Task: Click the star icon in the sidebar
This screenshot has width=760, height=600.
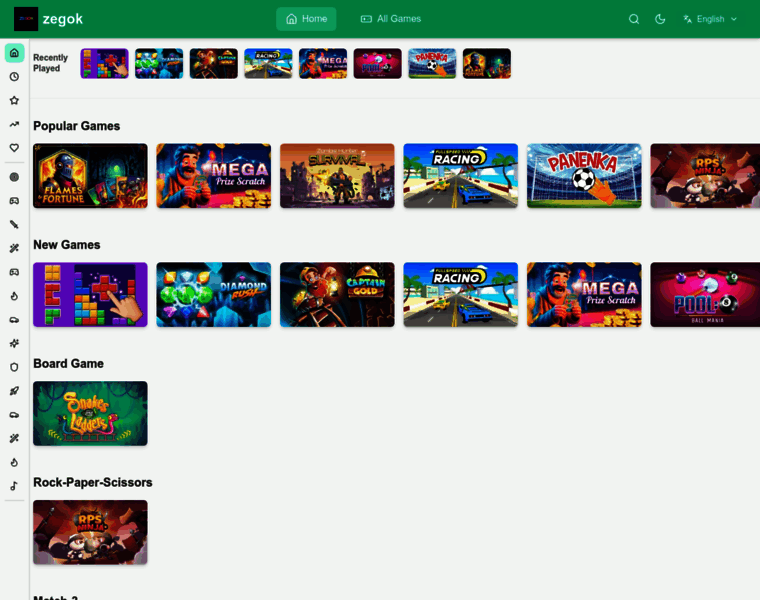Action: tap(15, 100)
